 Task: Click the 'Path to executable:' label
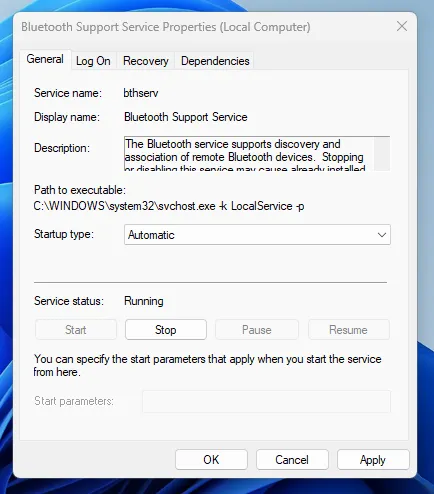pos(80,190)
